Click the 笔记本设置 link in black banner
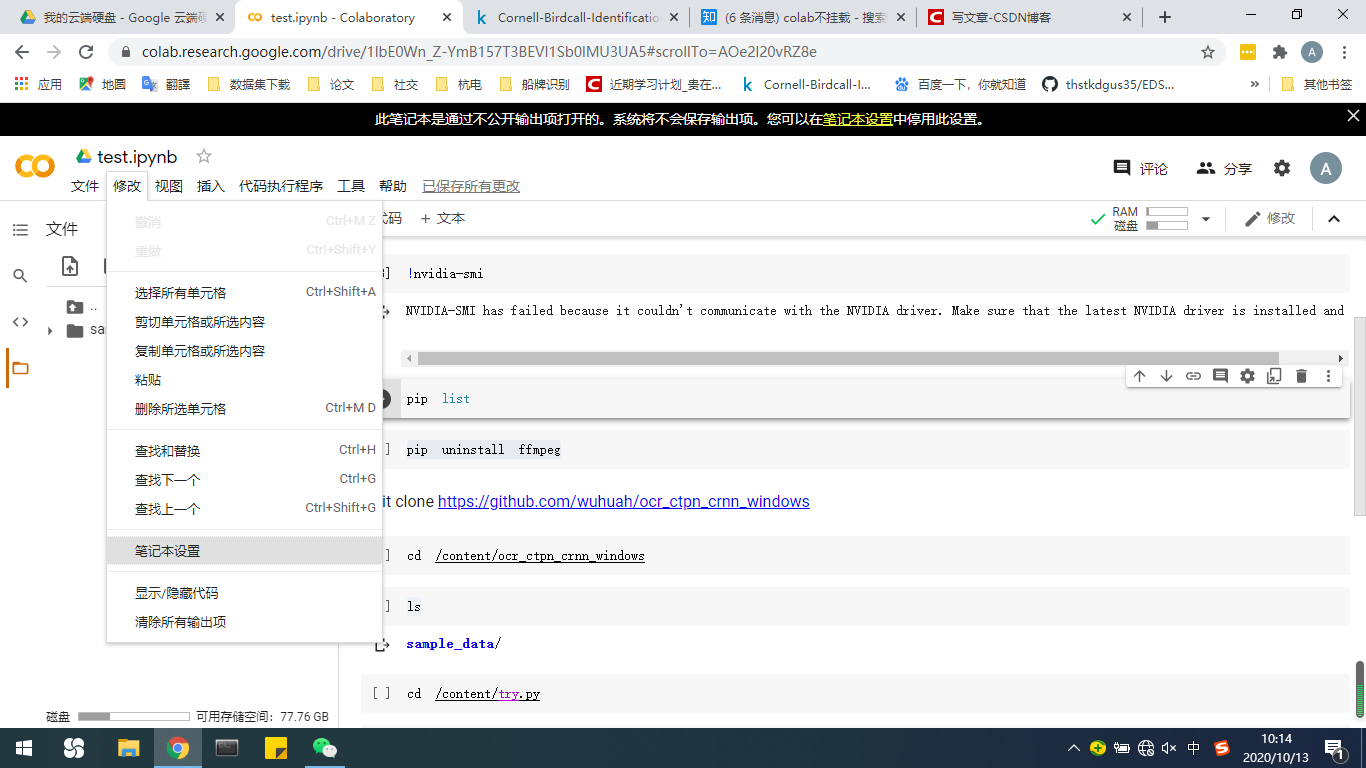This screenshot has width=1366, height=768. [858, 119]
